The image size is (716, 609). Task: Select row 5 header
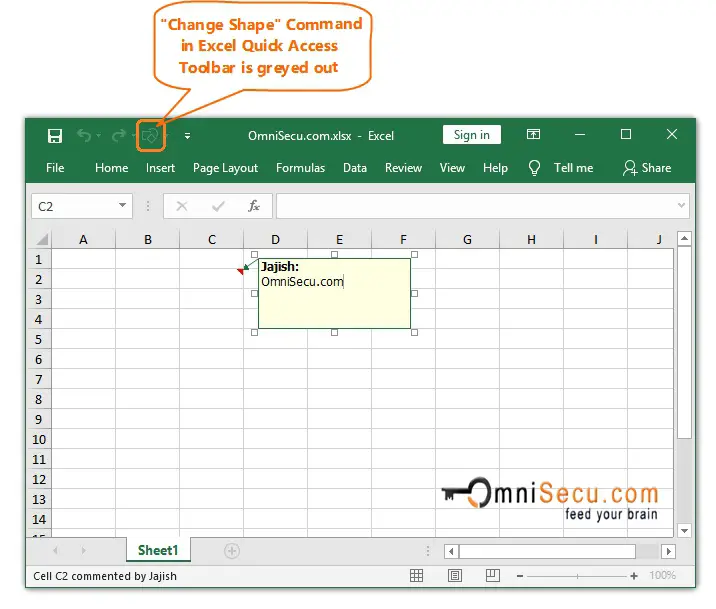(39, 340)
